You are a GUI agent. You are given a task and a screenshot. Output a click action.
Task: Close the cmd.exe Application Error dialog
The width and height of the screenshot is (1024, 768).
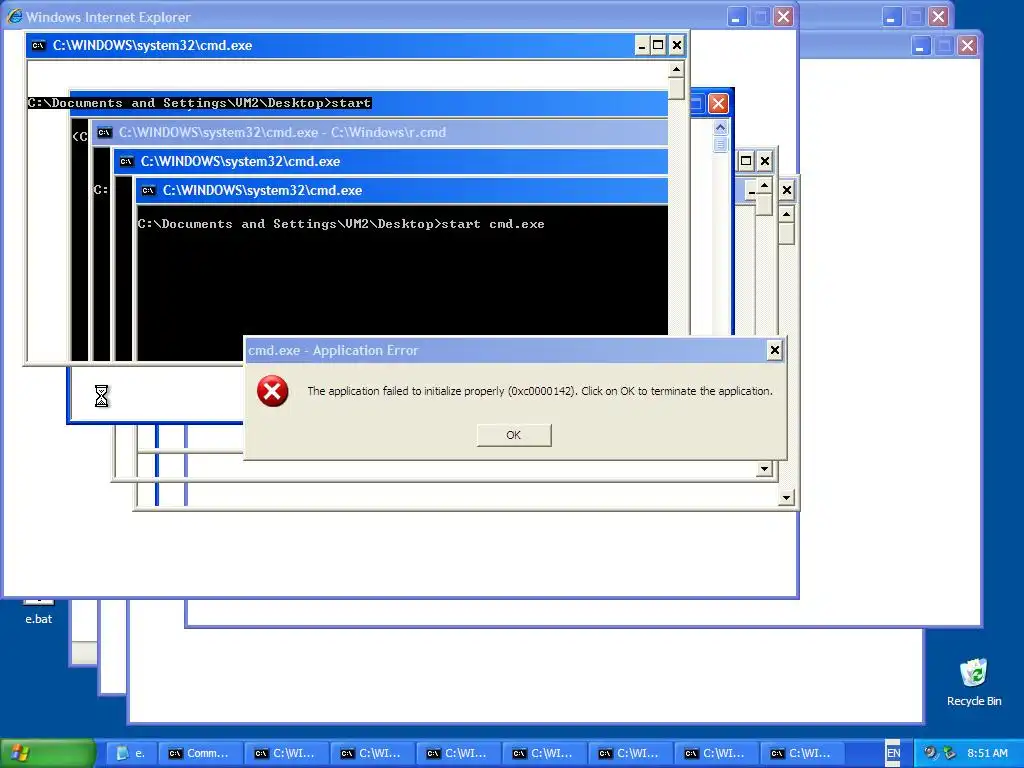[x=775, y=351]
